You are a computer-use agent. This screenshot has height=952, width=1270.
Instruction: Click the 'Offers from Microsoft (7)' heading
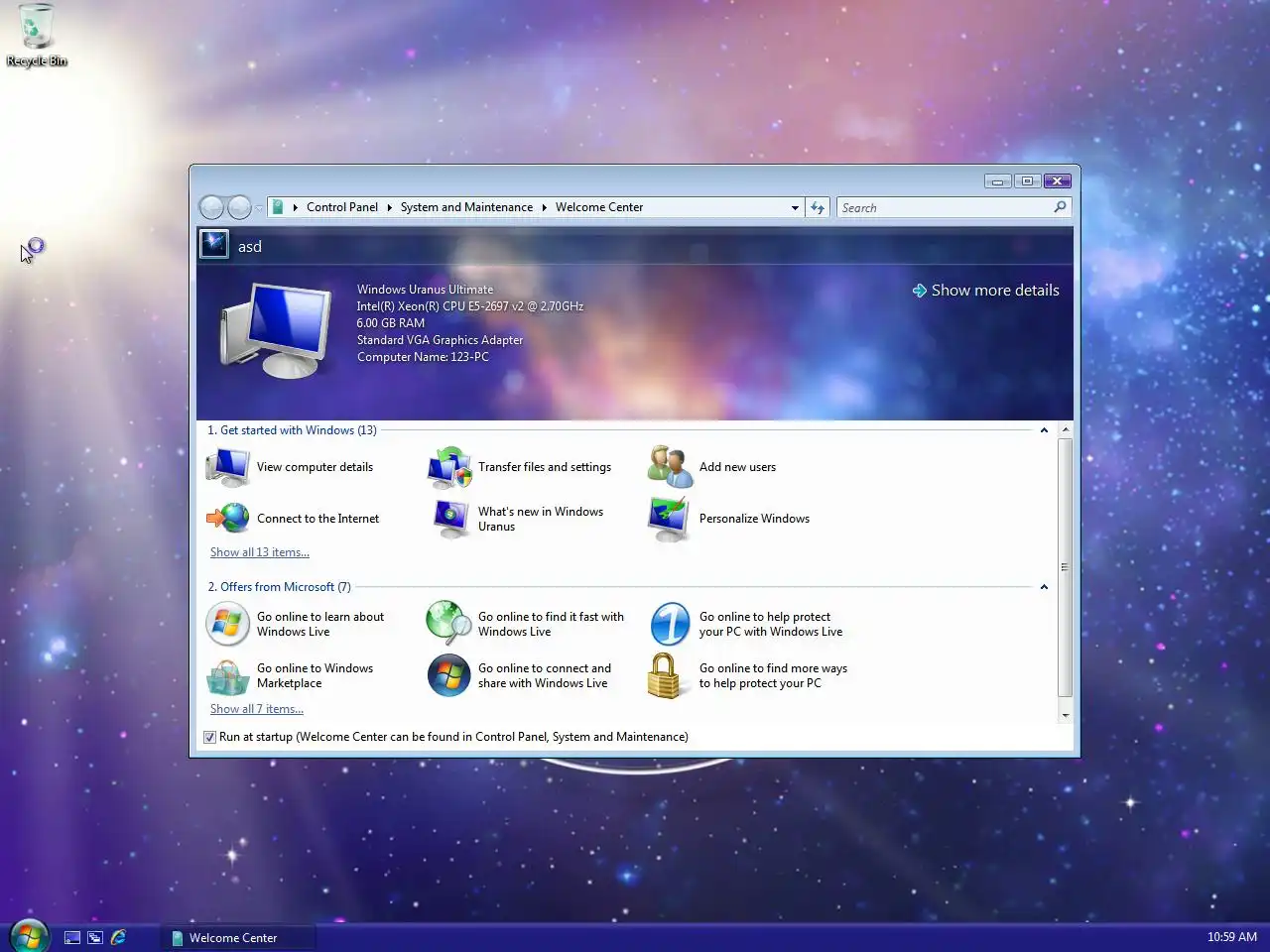(x=279, y=587)
